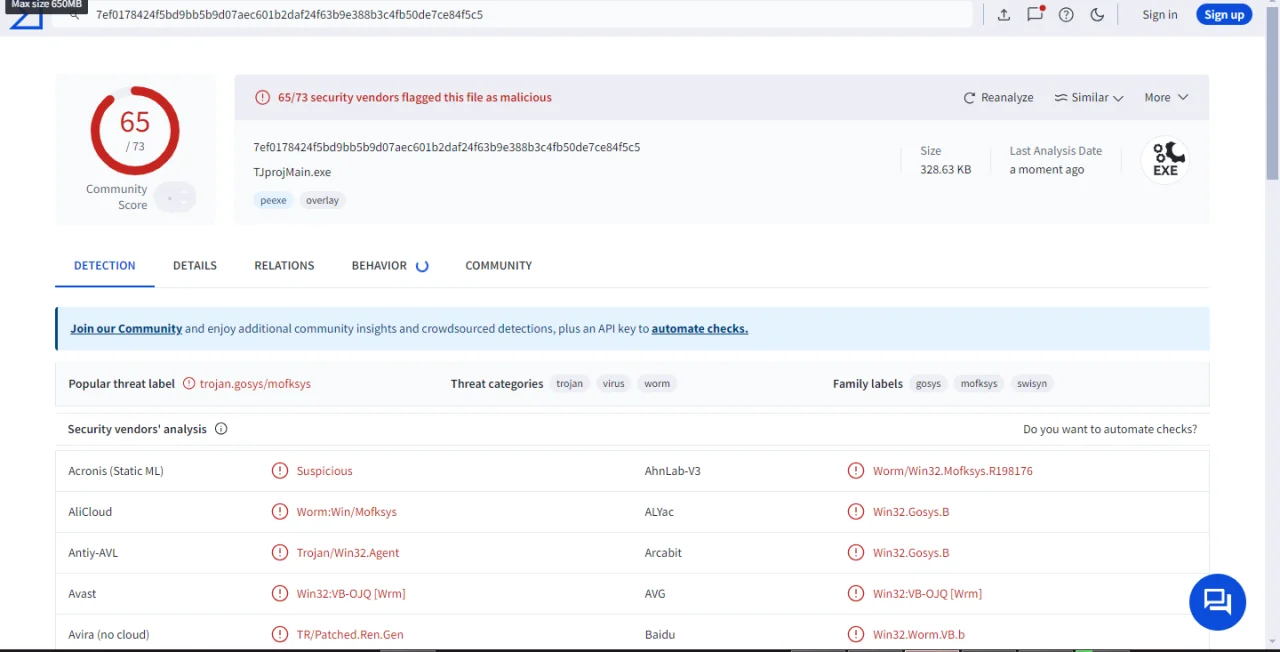Viewport: 1280px width, 652px height.
Task: Expand the Similar dropdown
Action: (1089, 98)
